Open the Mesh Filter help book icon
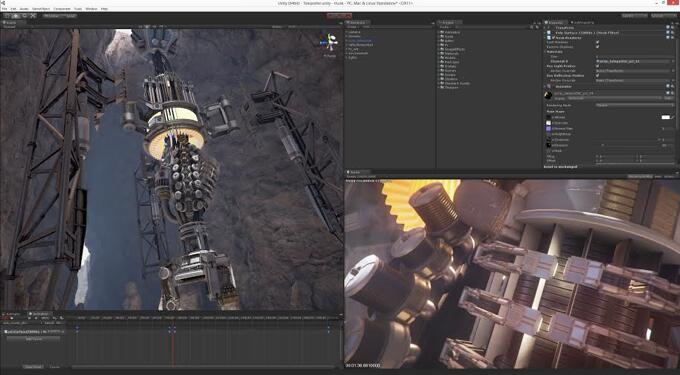 668,33
